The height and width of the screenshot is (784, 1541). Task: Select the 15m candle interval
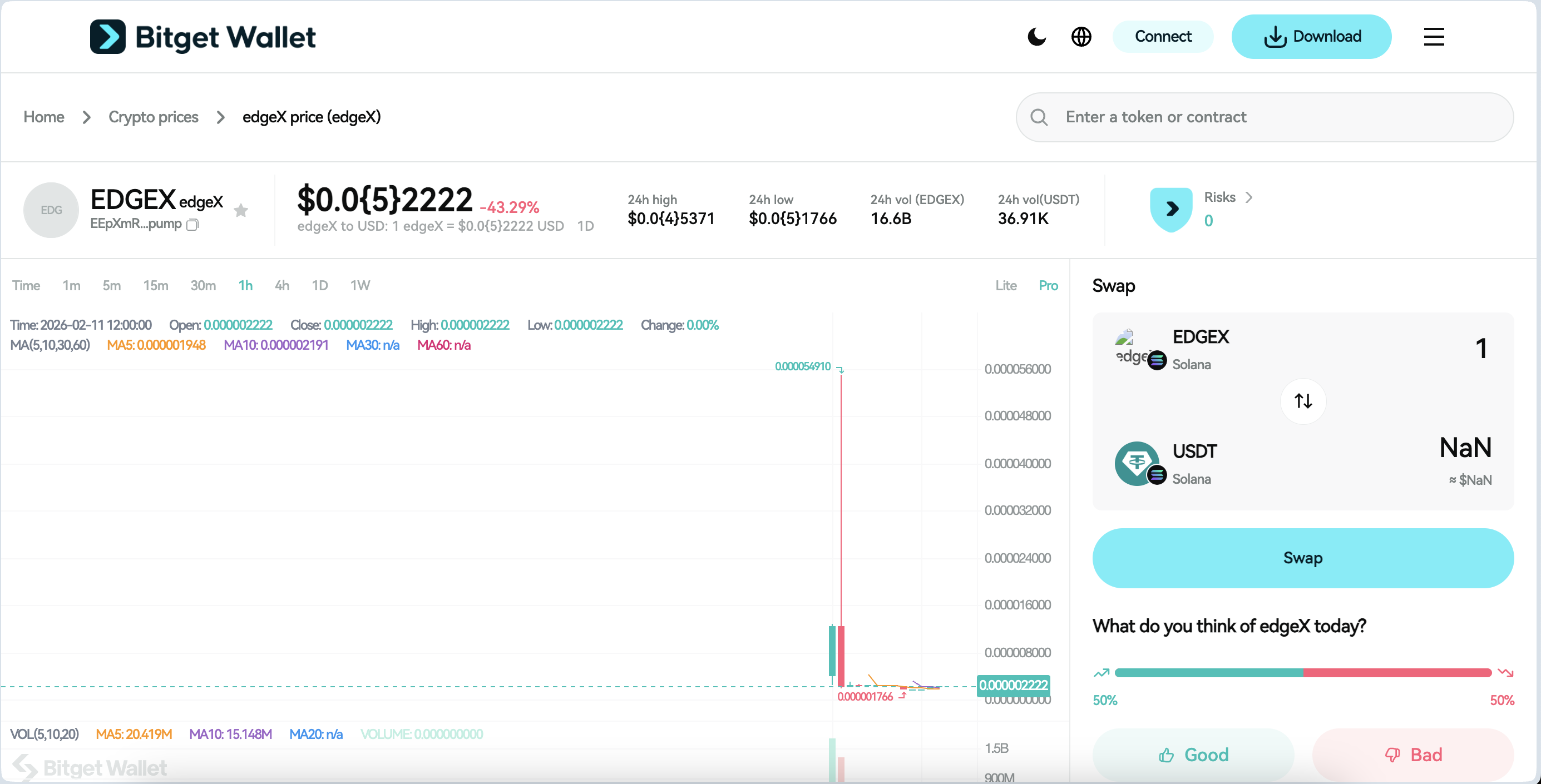coord(155,285)
